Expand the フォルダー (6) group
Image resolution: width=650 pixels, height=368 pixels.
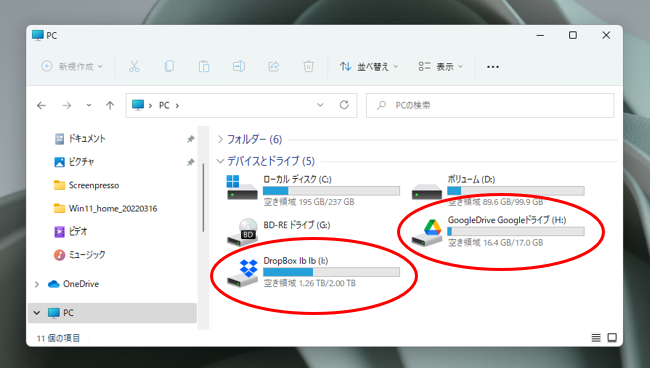click(221, 139)
